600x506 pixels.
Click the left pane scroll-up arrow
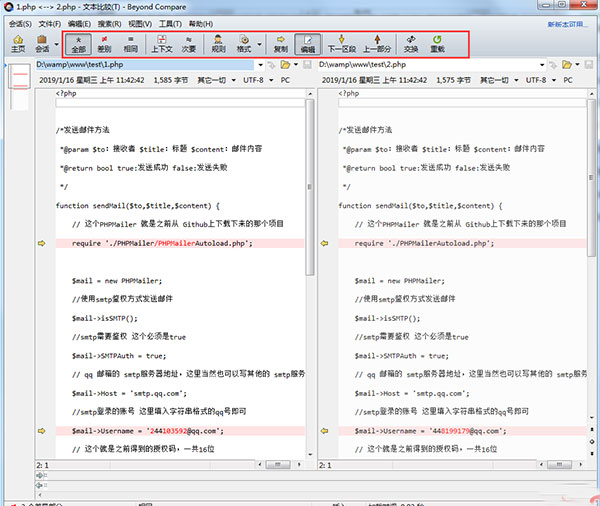(x=310, y=94)
